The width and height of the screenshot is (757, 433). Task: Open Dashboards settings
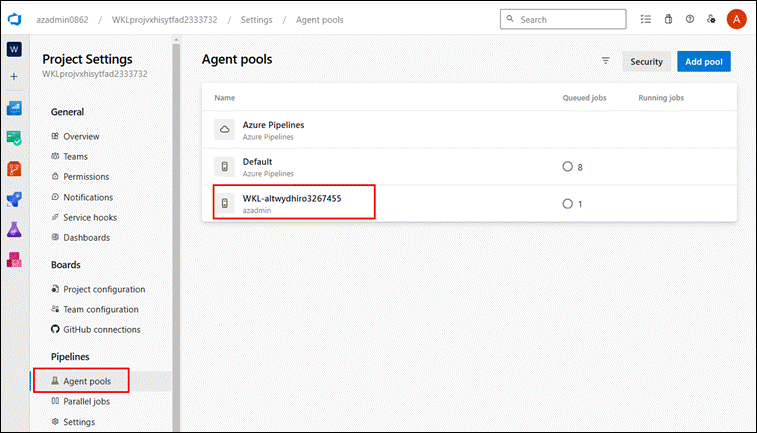click(80, 237)
